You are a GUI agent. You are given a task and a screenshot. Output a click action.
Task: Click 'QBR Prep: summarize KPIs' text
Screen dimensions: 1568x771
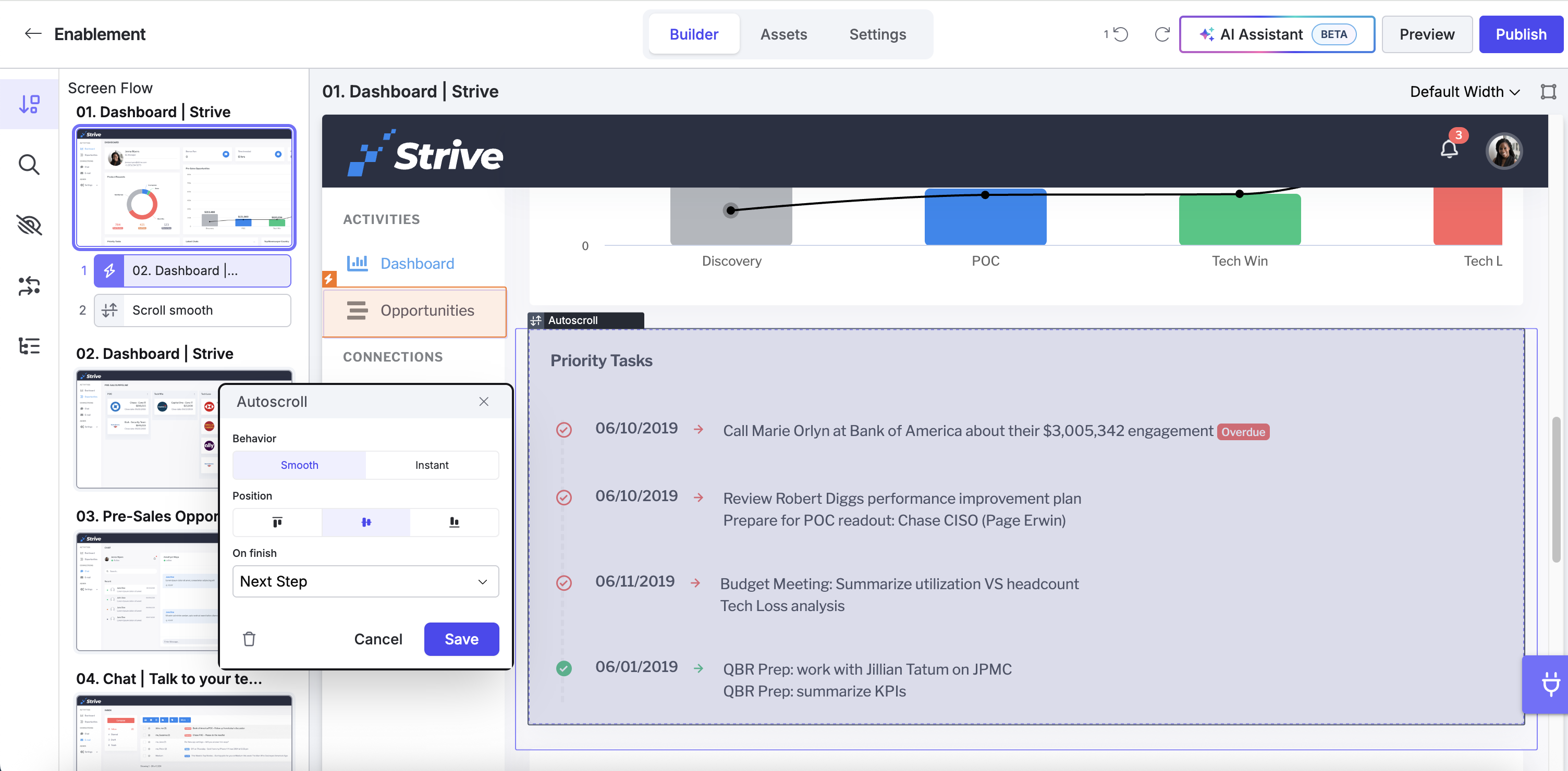[814, 692]
